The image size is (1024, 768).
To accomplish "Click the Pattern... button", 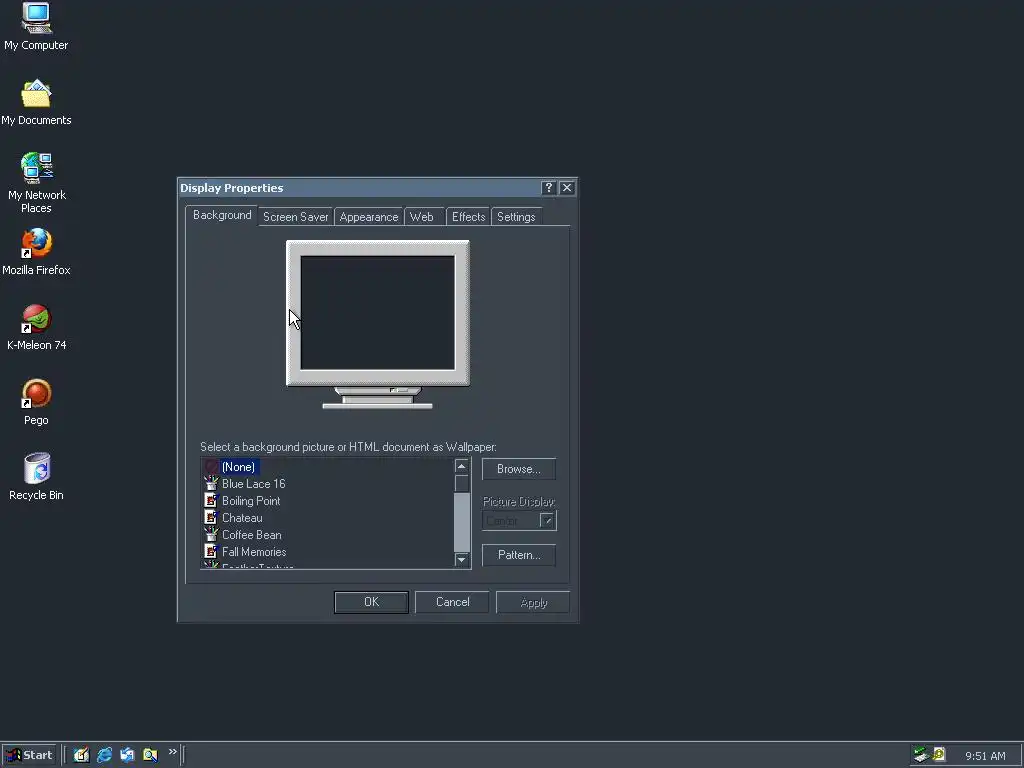I will click(519, 555).
